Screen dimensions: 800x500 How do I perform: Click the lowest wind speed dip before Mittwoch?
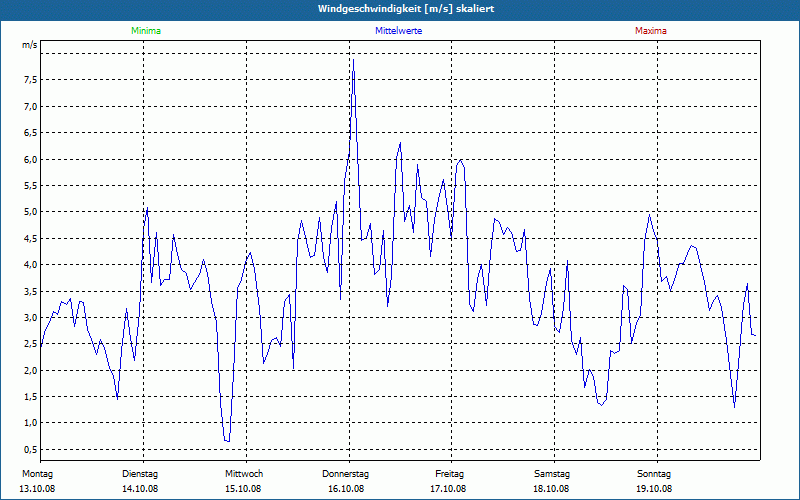point(227,441)
